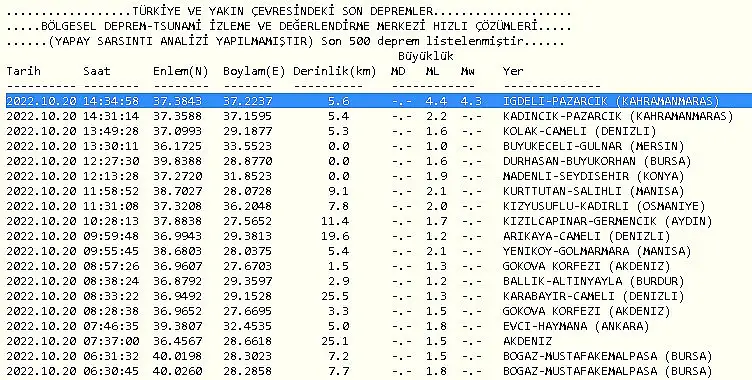This screenshot has height=380, width=752.
Task: Click the BUYUKECELI-GULNAR (MERSIN) location
Action: [594, 146]
